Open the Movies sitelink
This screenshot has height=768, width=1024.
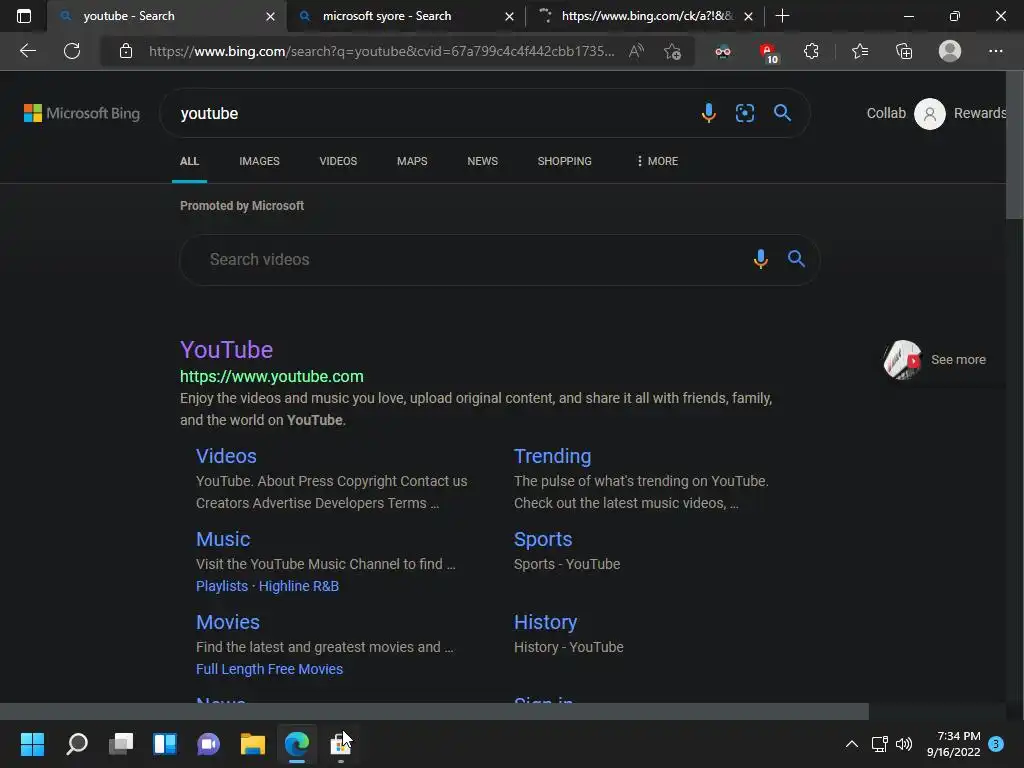point(228,622)
